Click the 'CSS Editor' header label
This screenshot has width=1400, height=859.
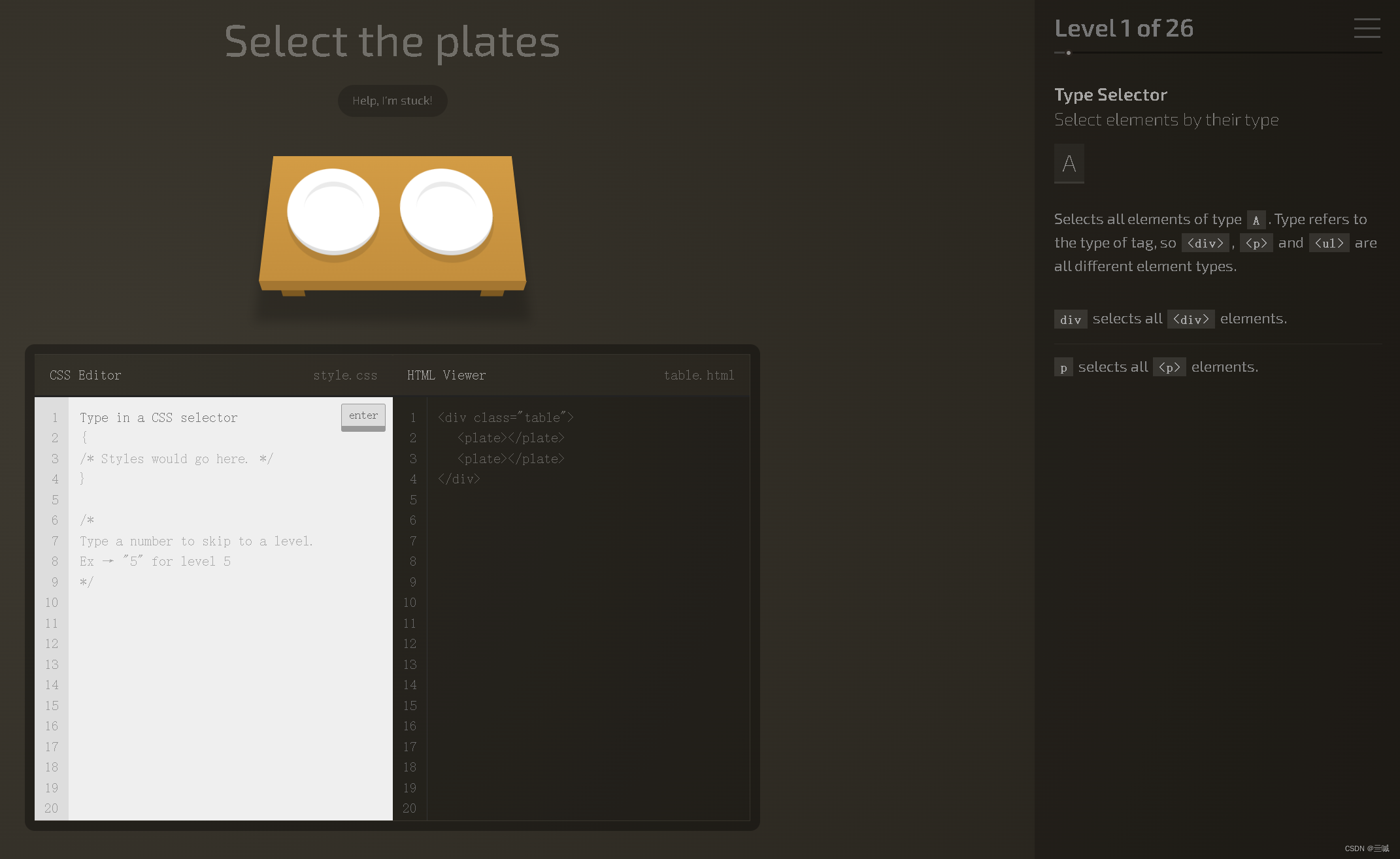coord(86,376)
